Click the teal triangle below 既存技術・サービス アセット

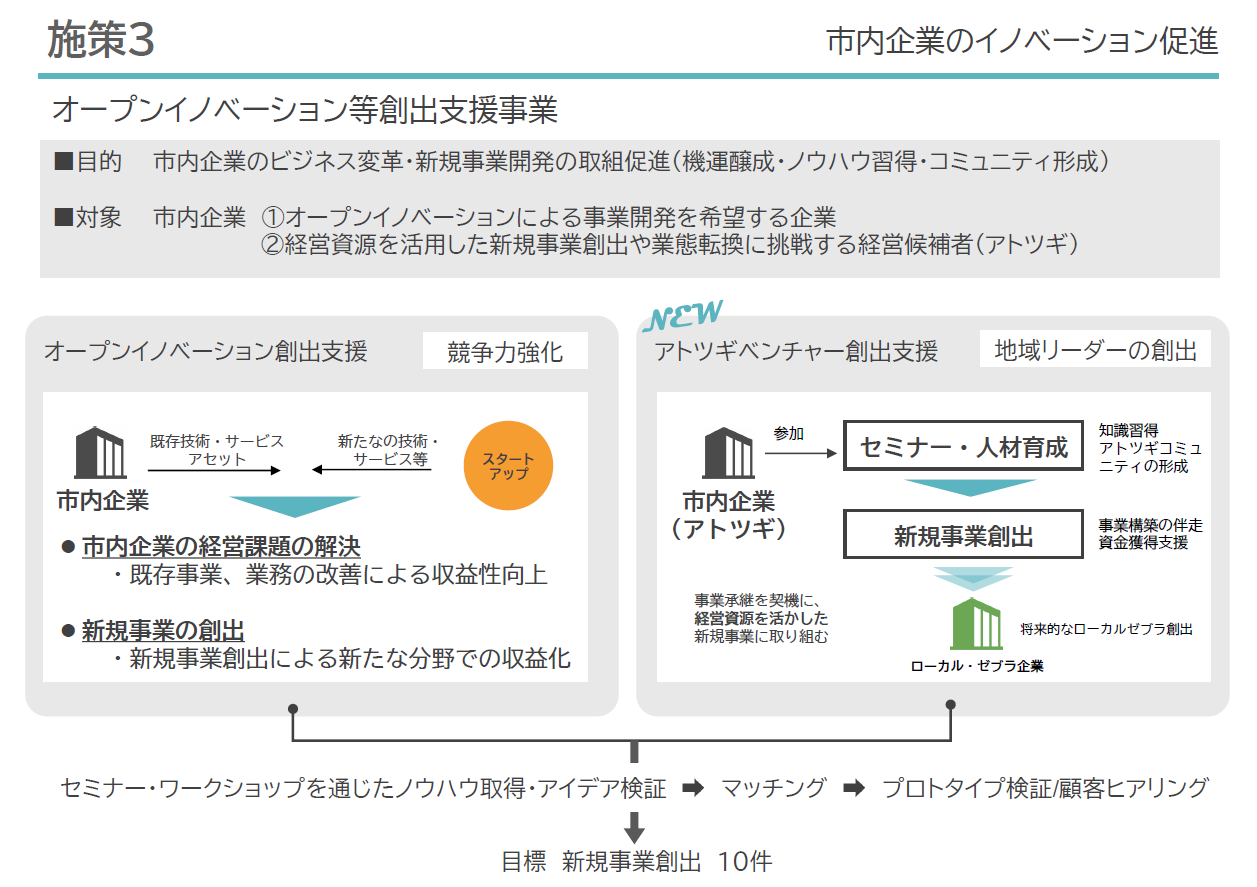click(294, 506)
